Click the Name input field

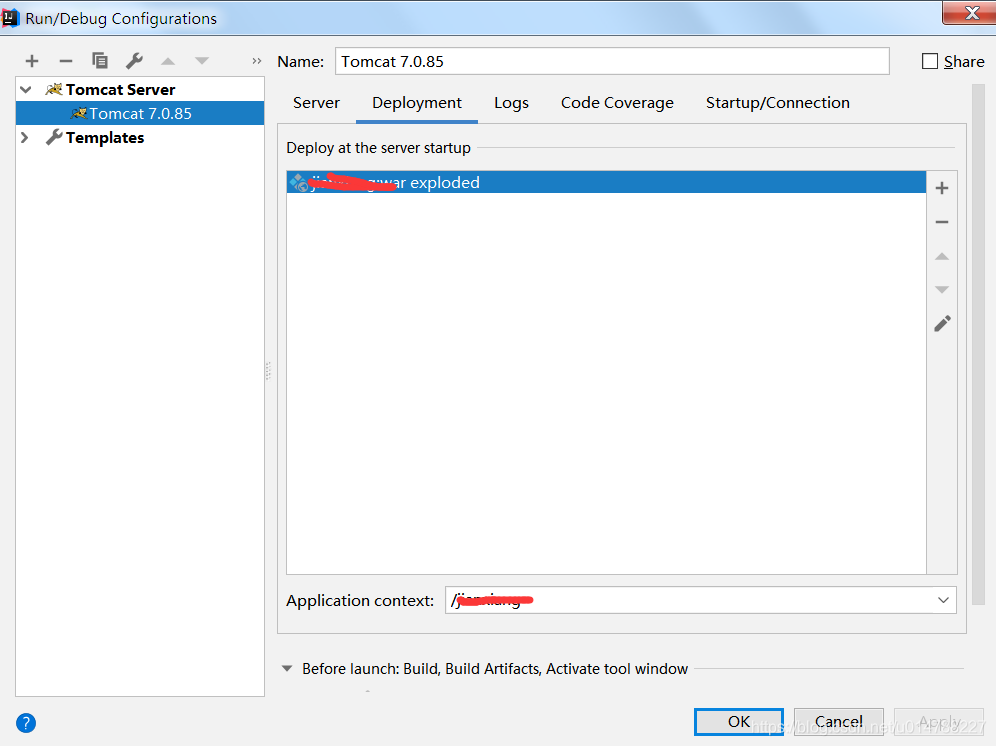point(612,61)
